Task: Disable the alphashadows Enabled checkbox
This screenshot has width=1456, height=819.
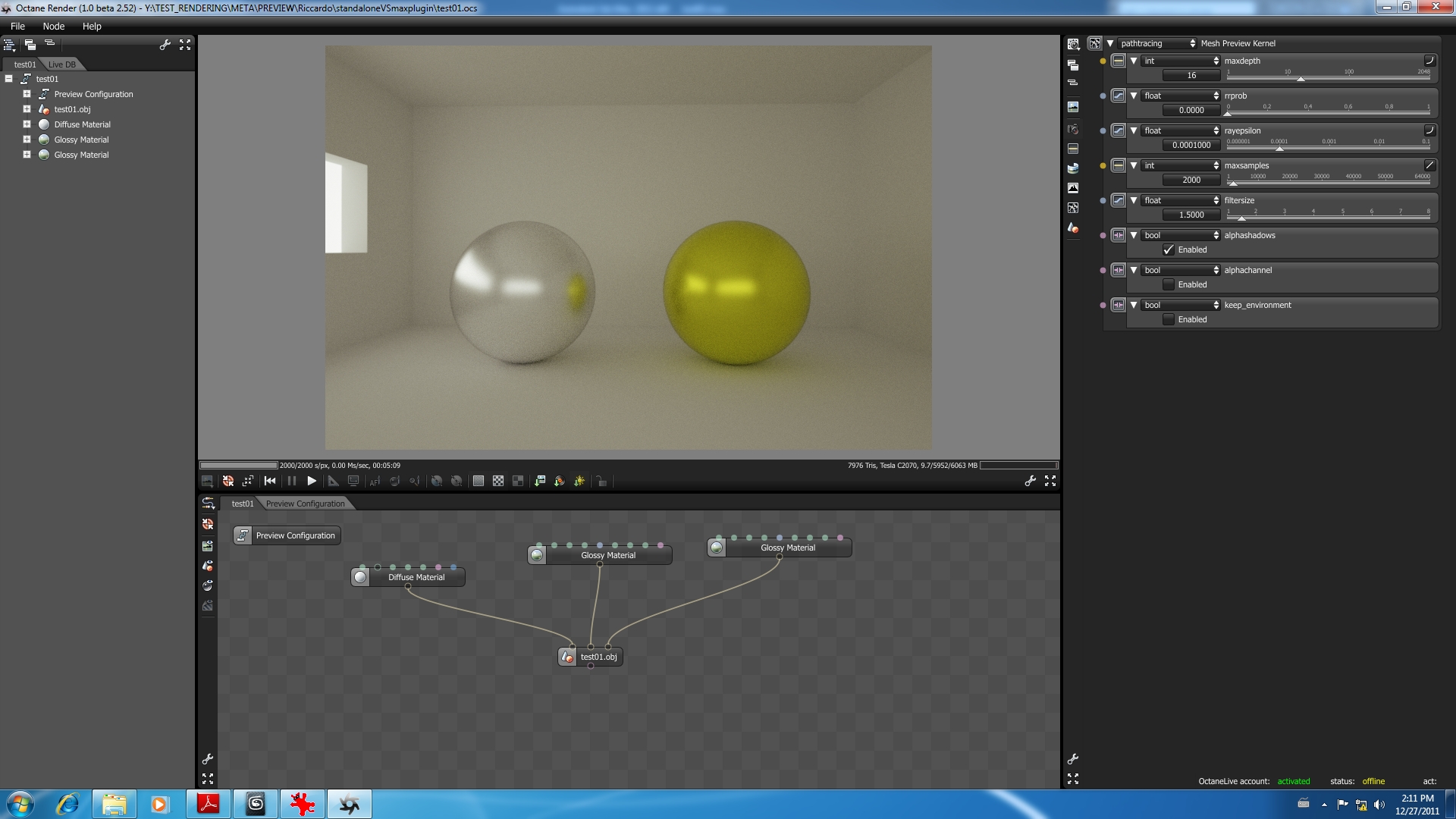Action: pos(1169,249)
